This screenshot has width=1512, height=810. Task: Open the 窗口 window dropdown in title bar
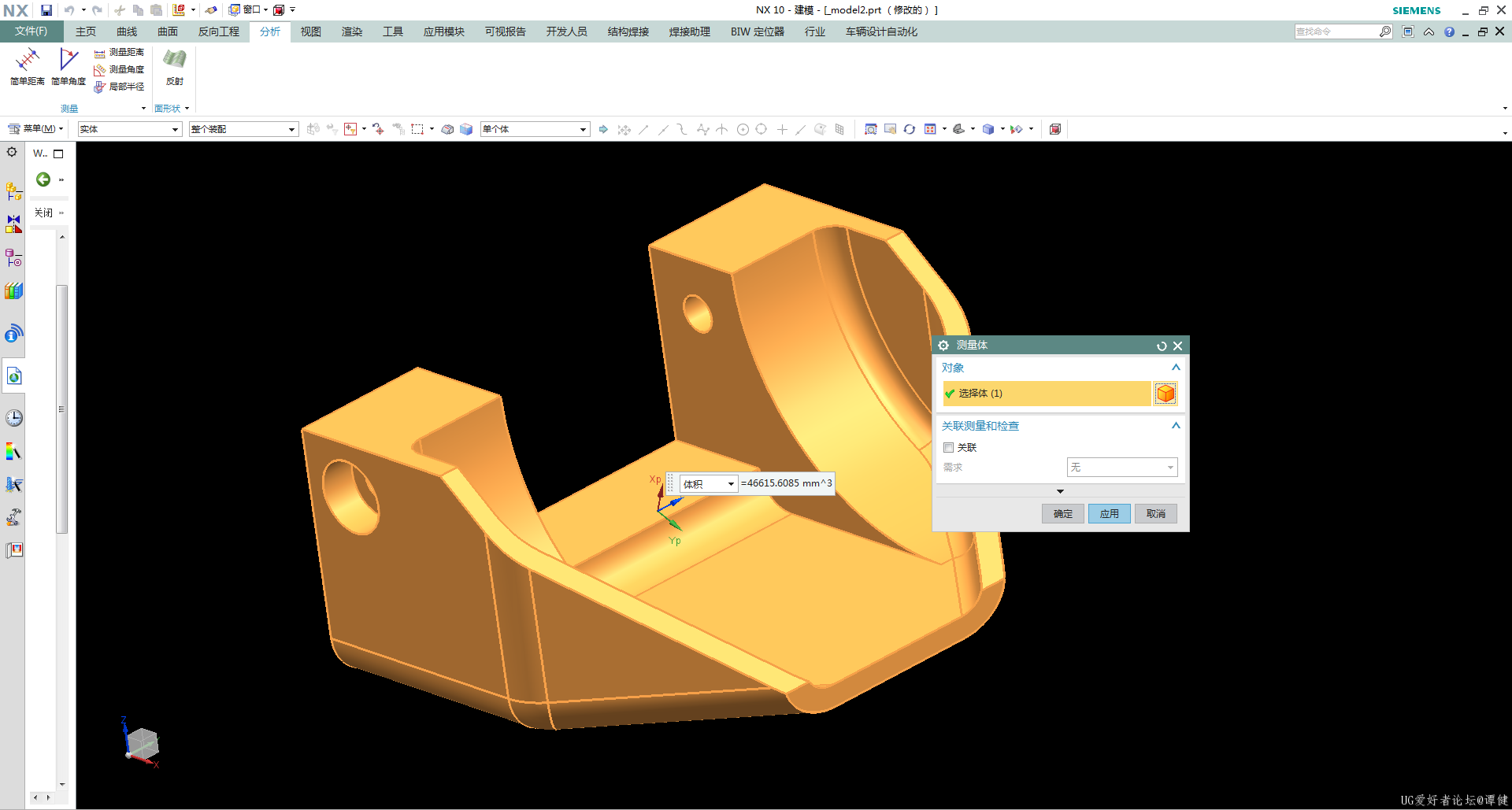coord(250,10)
